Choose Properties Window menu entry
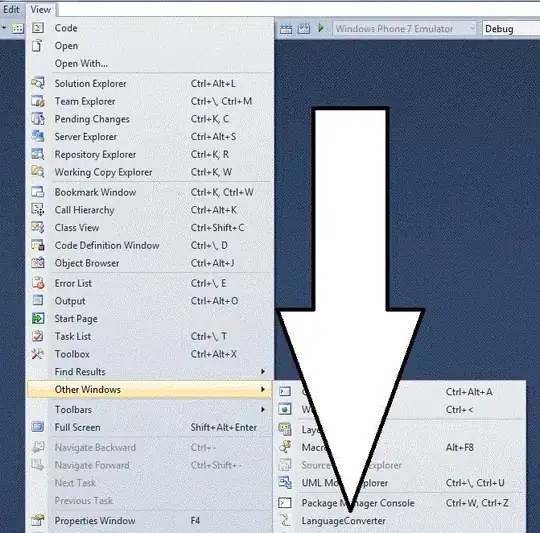Image resolution: width=540 pixels, height=533 pixels. pos(150,521)
